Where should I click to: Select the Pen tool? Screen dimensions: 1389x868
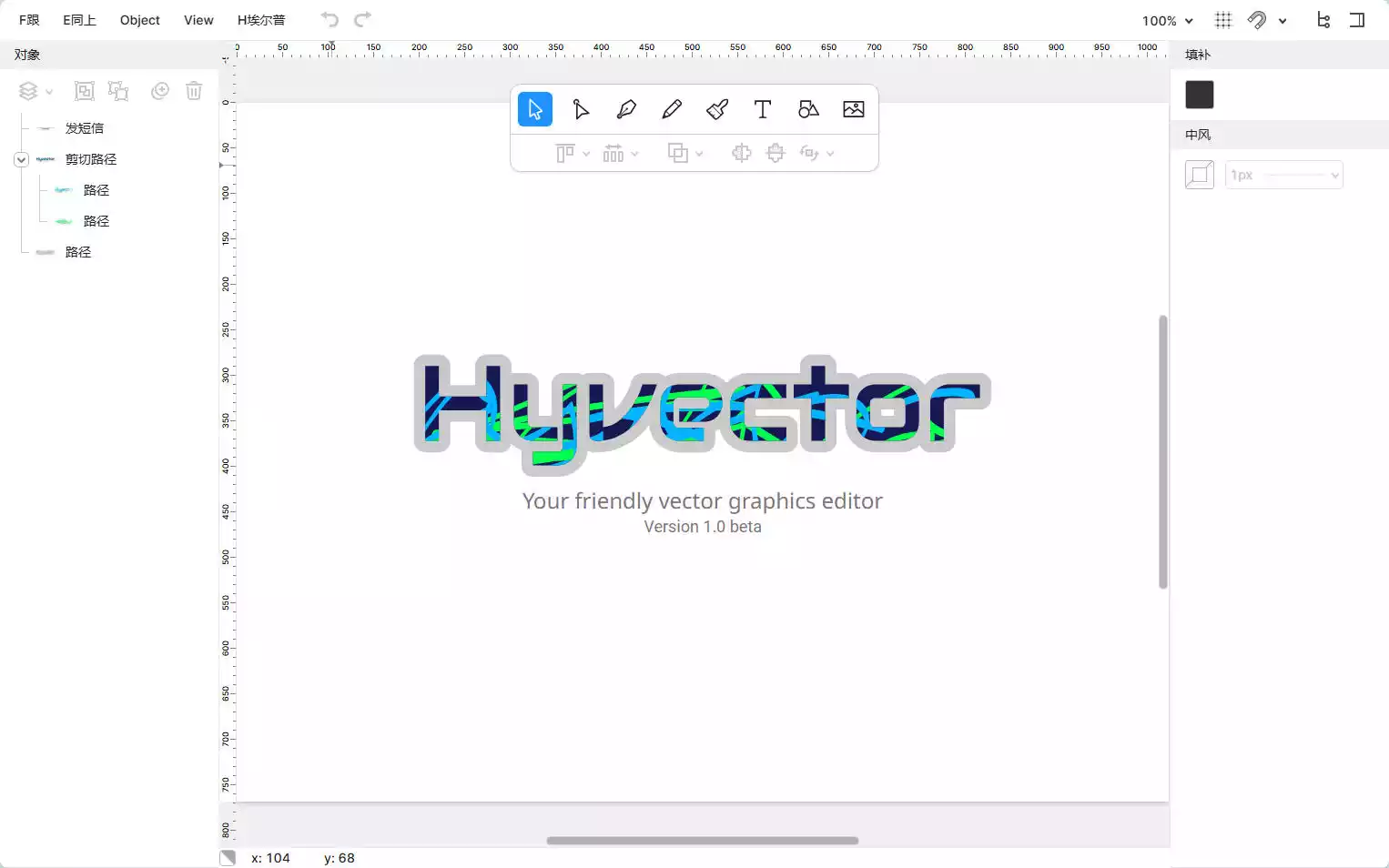point(626,109)
